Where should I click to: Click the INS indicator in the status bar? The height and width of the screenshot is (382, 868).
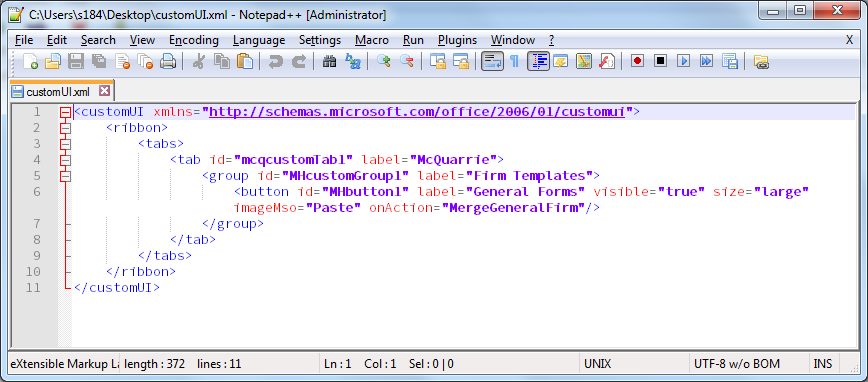(x=823, y=364)
